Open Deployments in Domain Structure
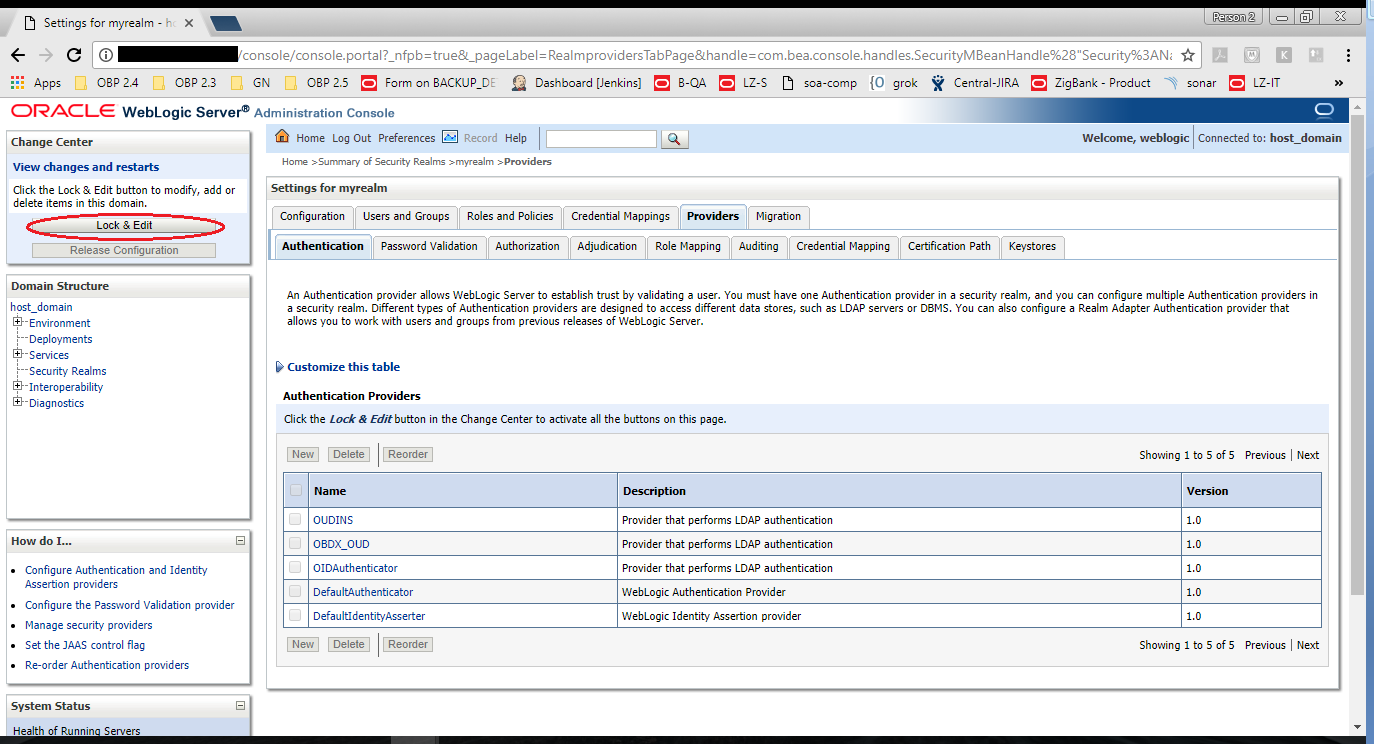 coord(60,339)
